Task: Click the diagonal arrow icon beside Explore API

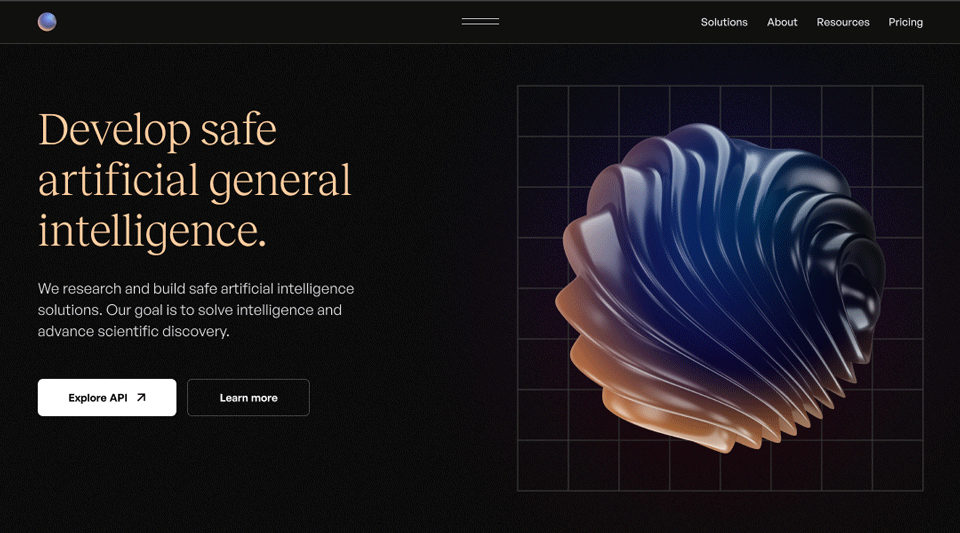Action: 141,397
